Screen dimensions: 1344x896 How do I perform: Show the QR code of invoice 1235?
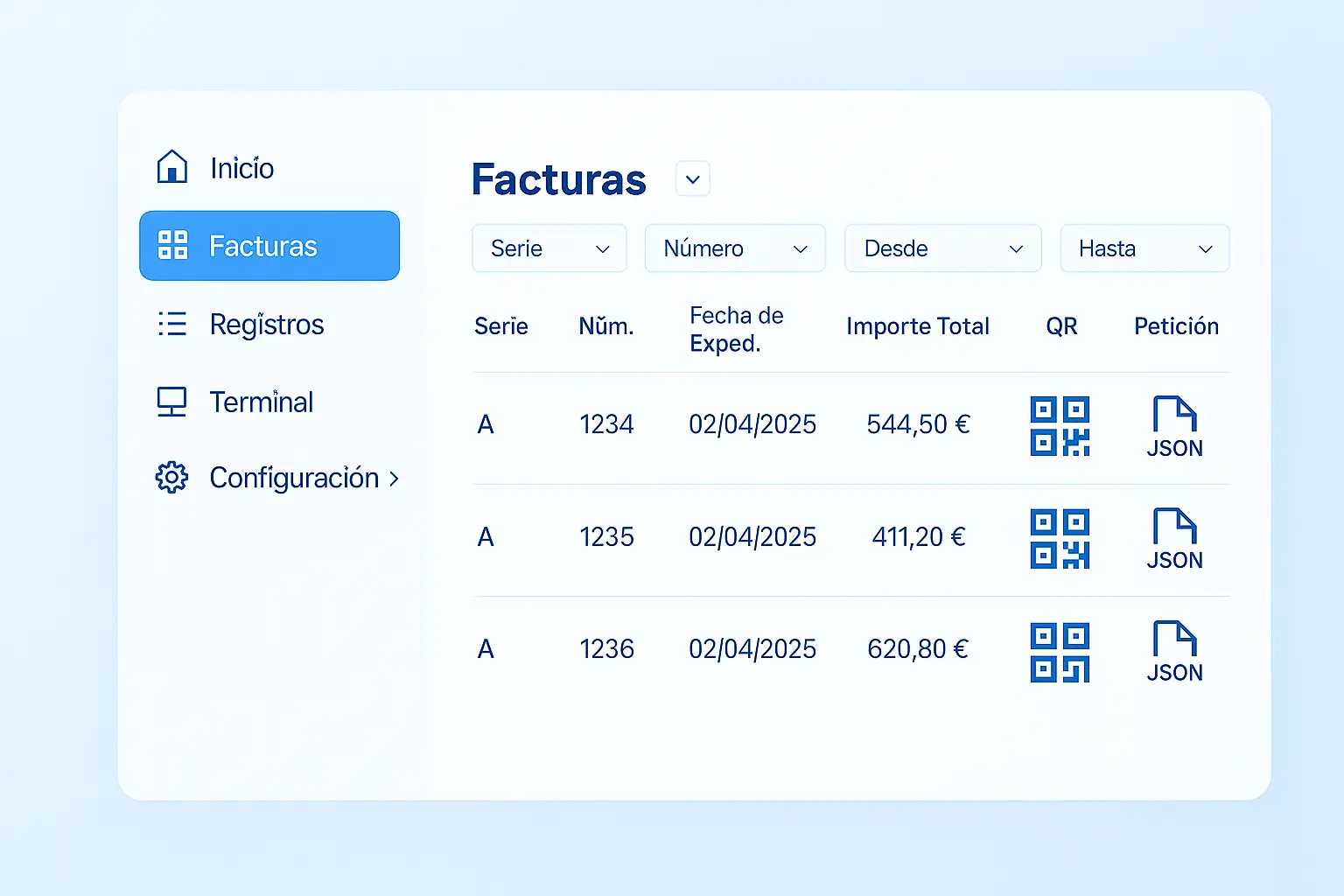1060,538
